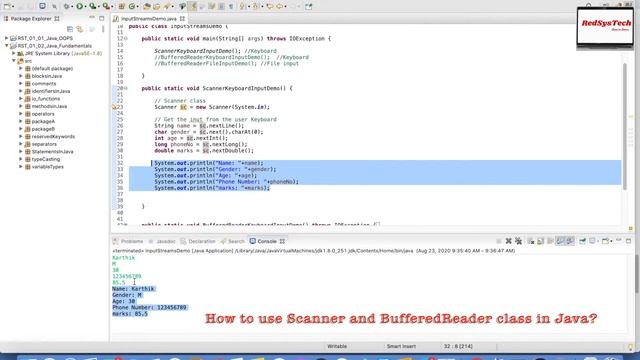This screenshot has height=360, width=640.
Task: Click the Debug bug toolbar icon
Action: pos(67,6)
